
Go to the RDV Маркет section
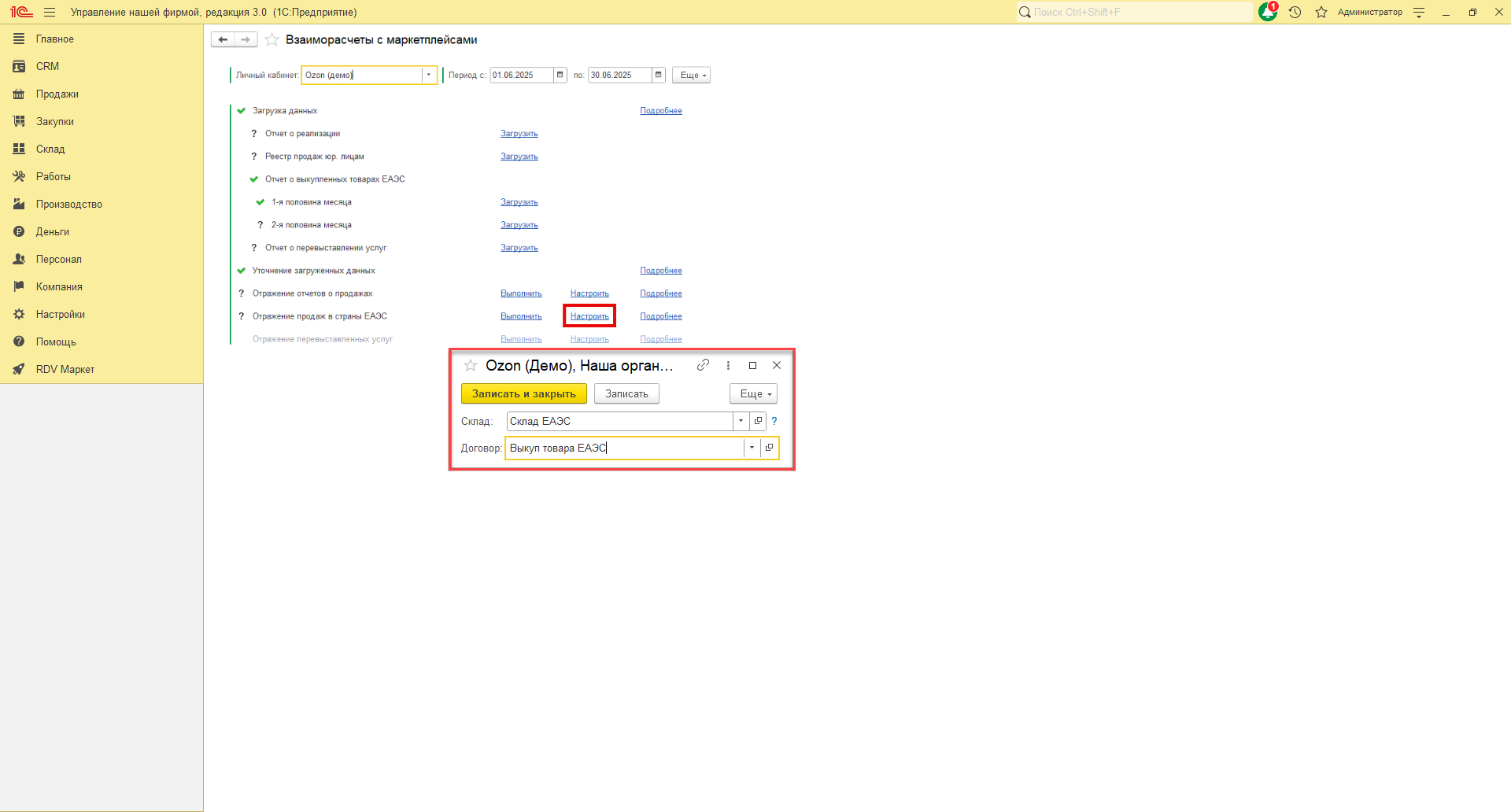click(65, 369)
